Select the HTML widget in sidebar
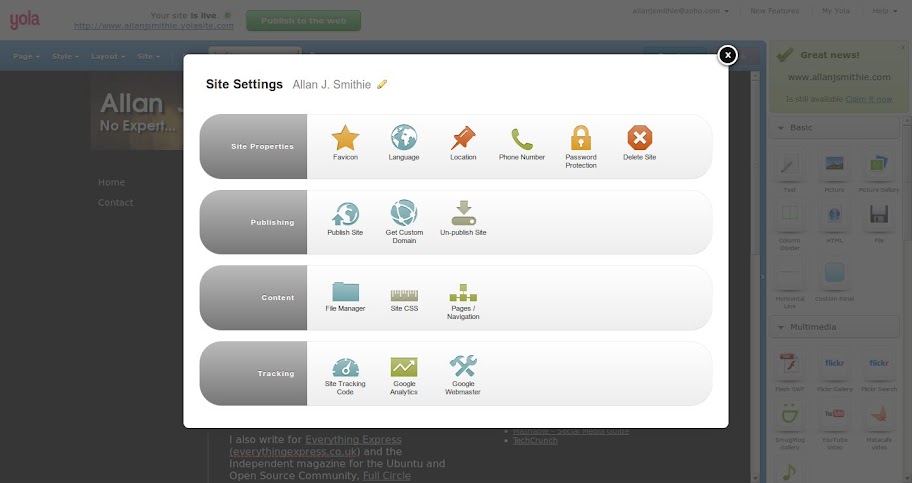This screenshot has height=483, width=912. point(834,223)
